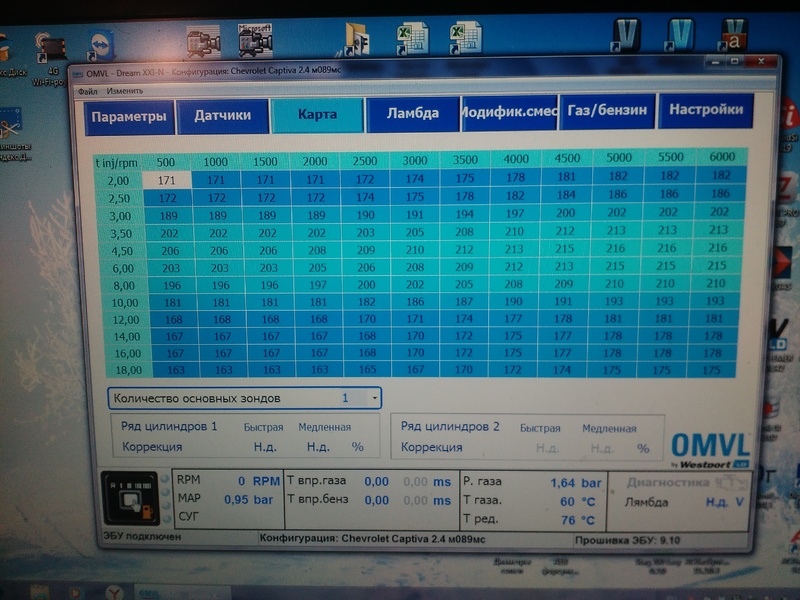This screenshot has height=600, width=800.
Task: Click the 1000 rpm column header
Action: click(215, 162)
